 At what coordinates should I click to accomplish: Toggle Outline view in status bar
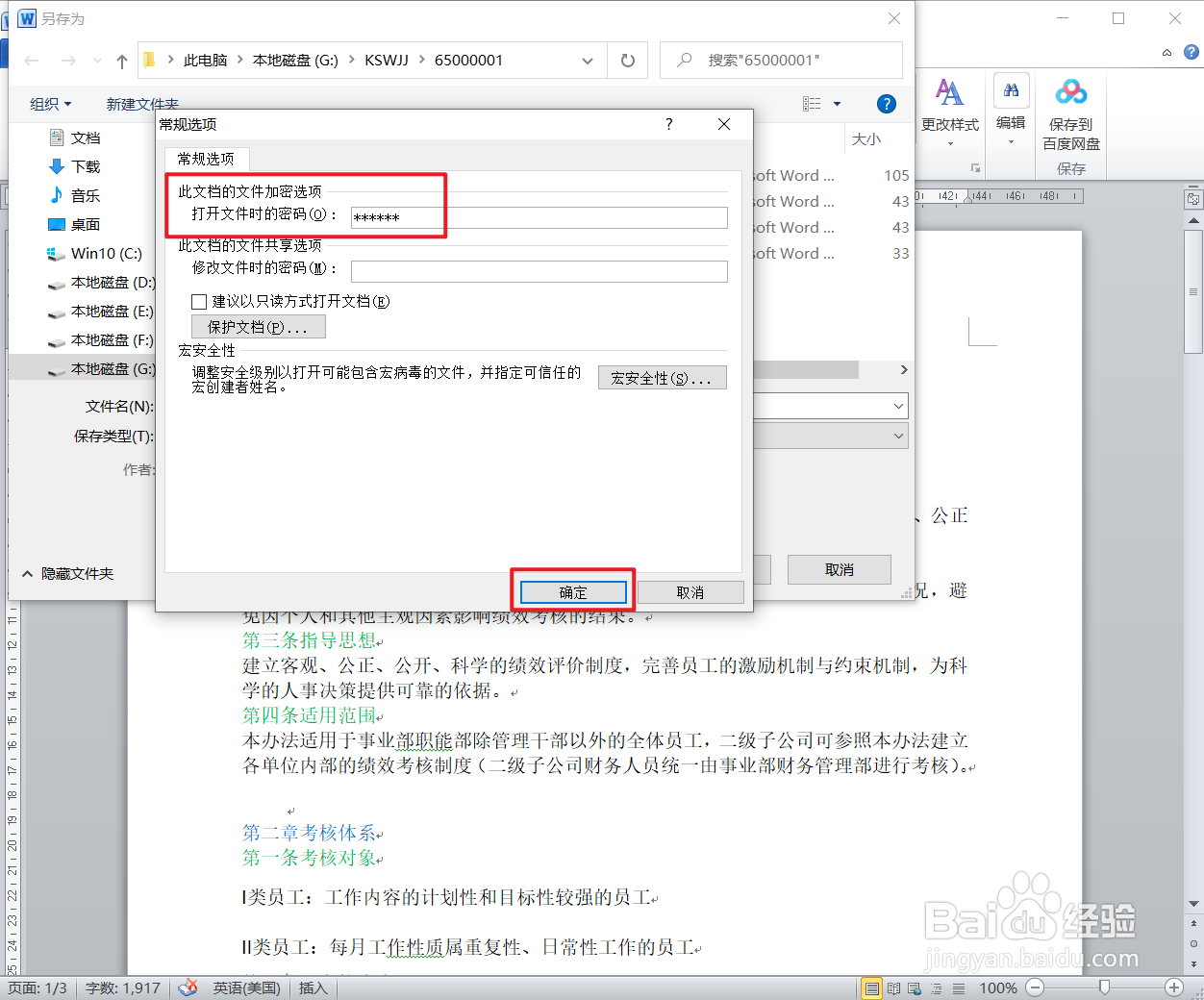(937, 987)
